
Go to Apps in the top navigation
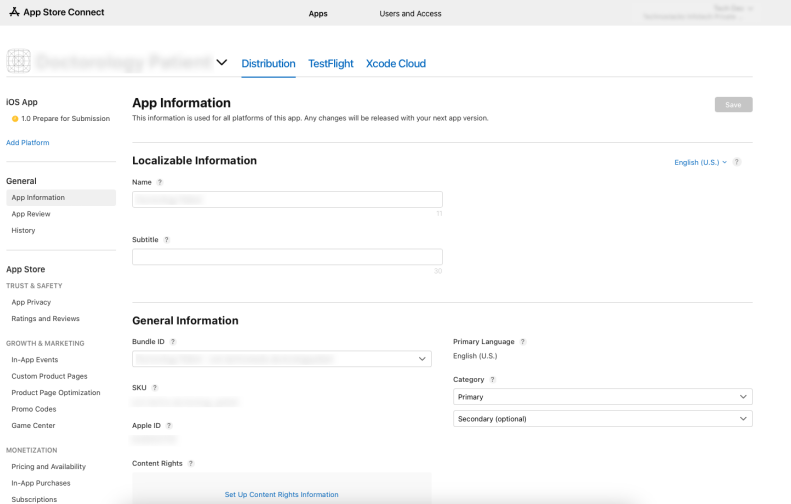(318, 14)
